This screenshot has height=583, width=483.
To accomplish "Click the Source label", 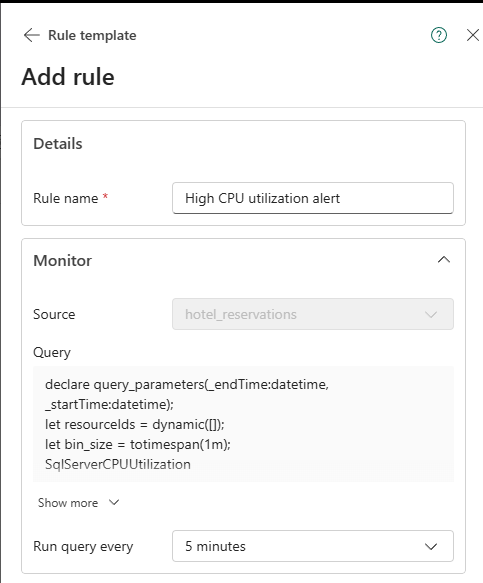I will (x=54, y=315).
